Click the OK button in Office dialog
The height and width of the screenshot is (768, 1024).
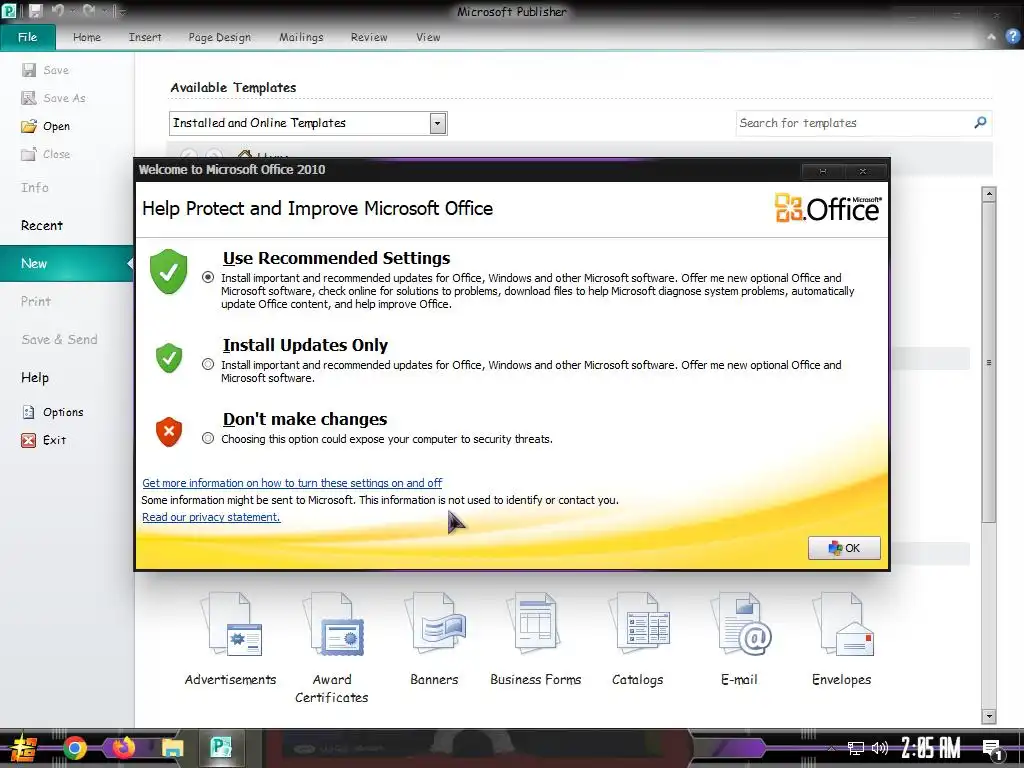coord(844,548)
